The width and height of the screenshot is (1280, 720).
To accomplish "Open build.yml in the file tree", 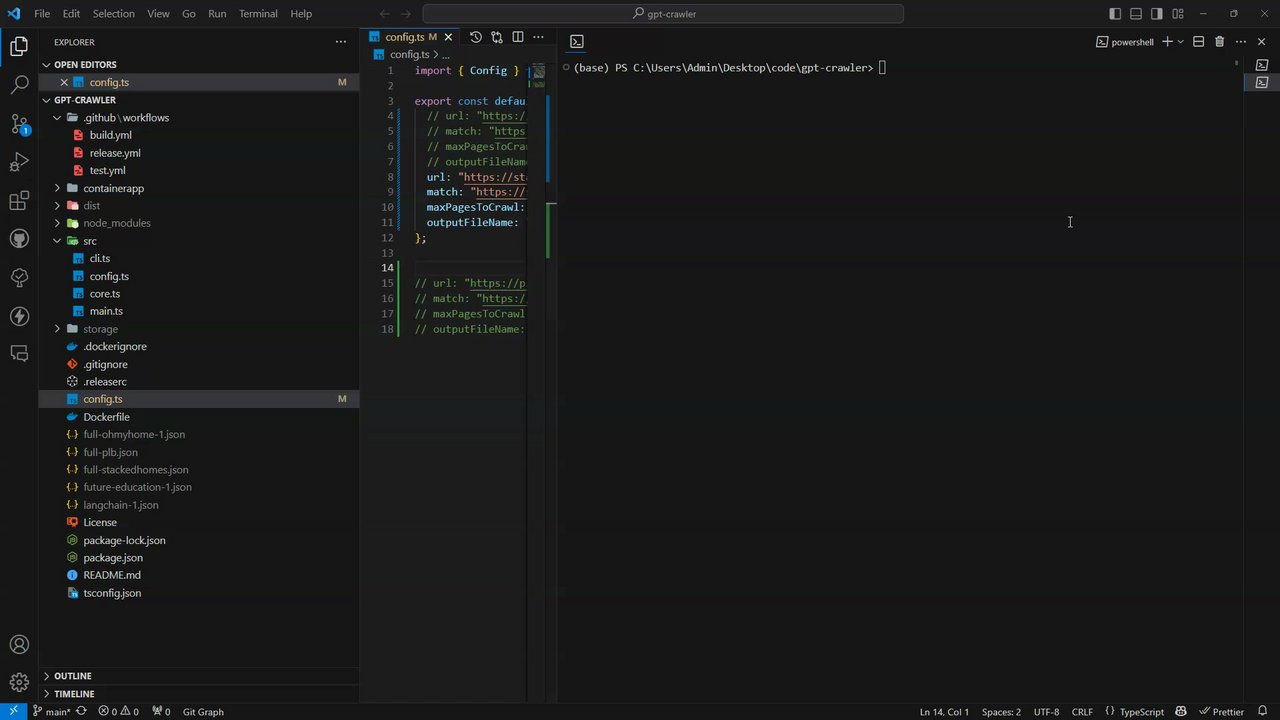I will click(x=110, y=135).
